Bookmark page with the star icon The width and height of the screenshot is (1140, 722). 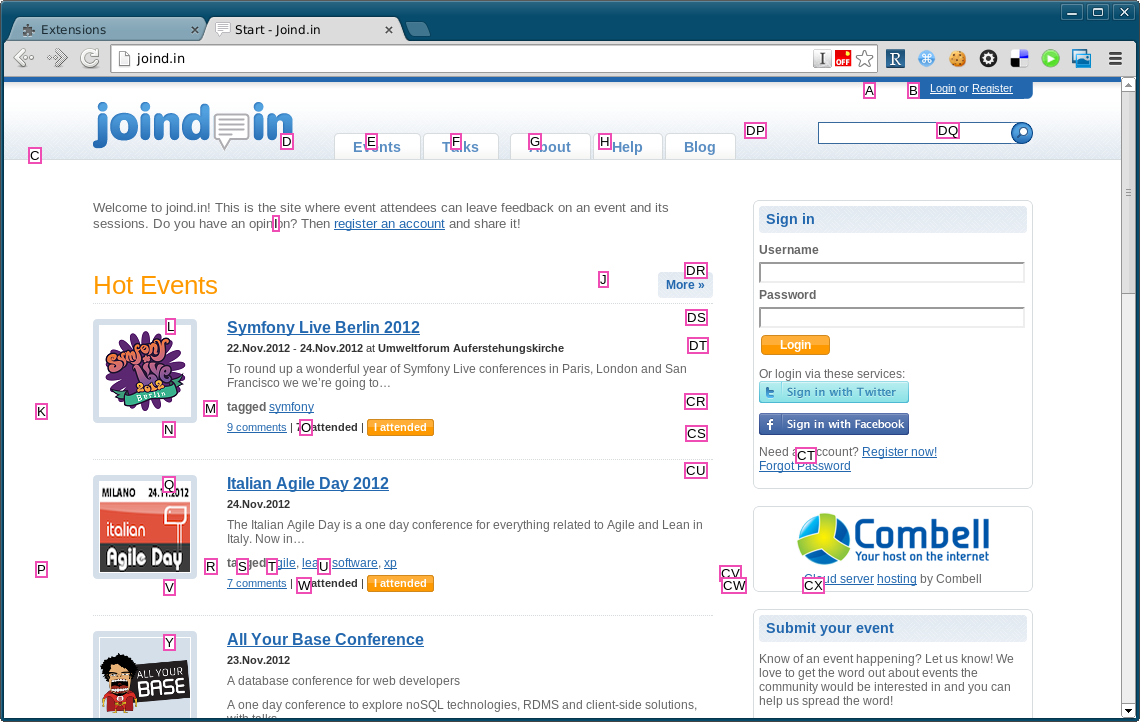point(864,59)
